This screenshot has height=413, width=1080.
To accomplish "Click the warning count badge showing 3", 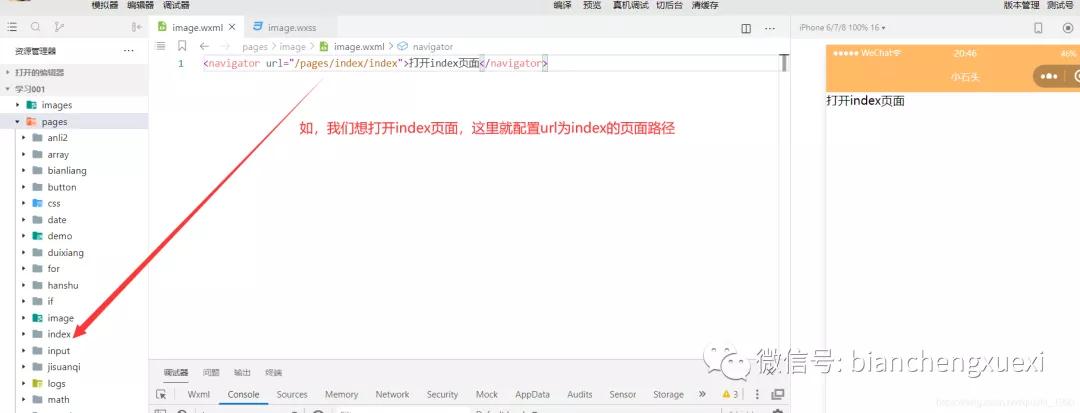I will pyautogui.click(x=730, y=394).
